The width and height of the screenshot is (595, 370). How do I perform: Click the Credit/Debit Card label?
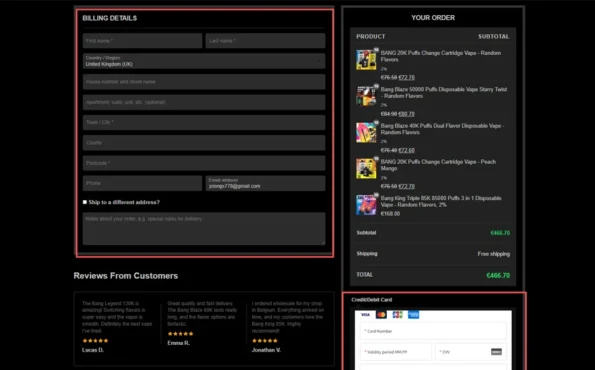coord(371,300)
